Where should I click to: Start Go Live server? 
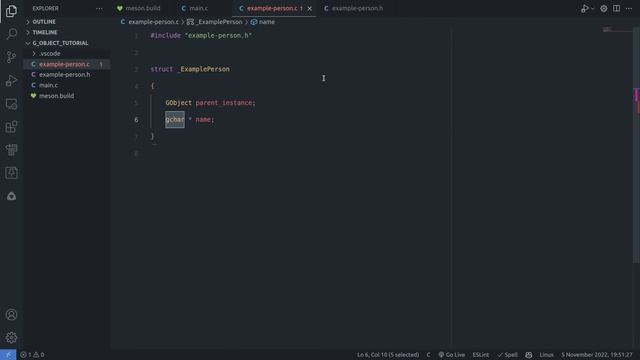(x=451, y=355)
